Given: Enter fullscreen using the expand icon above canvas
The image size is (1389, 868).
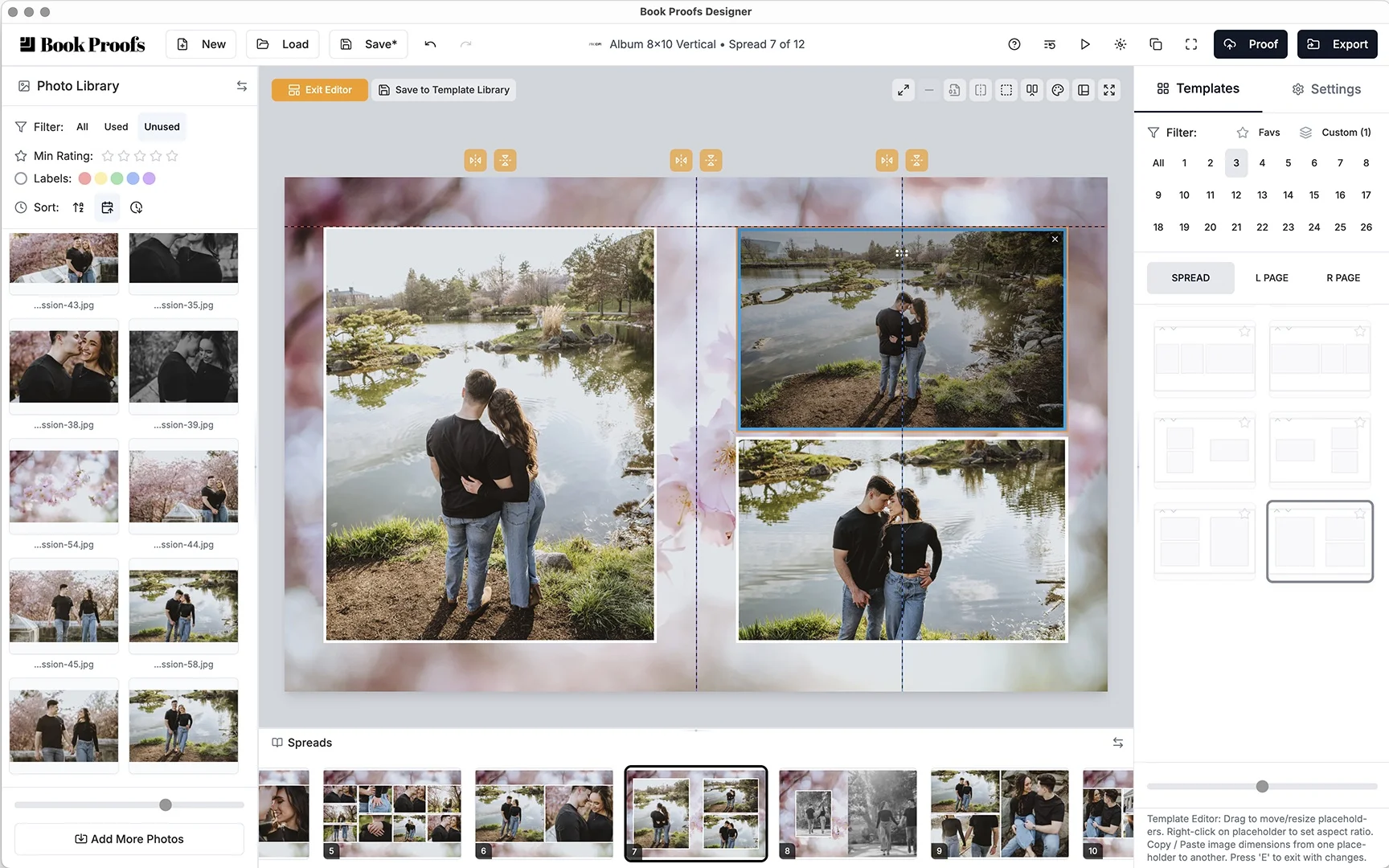Looking at the screenshot, I should 1109,89.
